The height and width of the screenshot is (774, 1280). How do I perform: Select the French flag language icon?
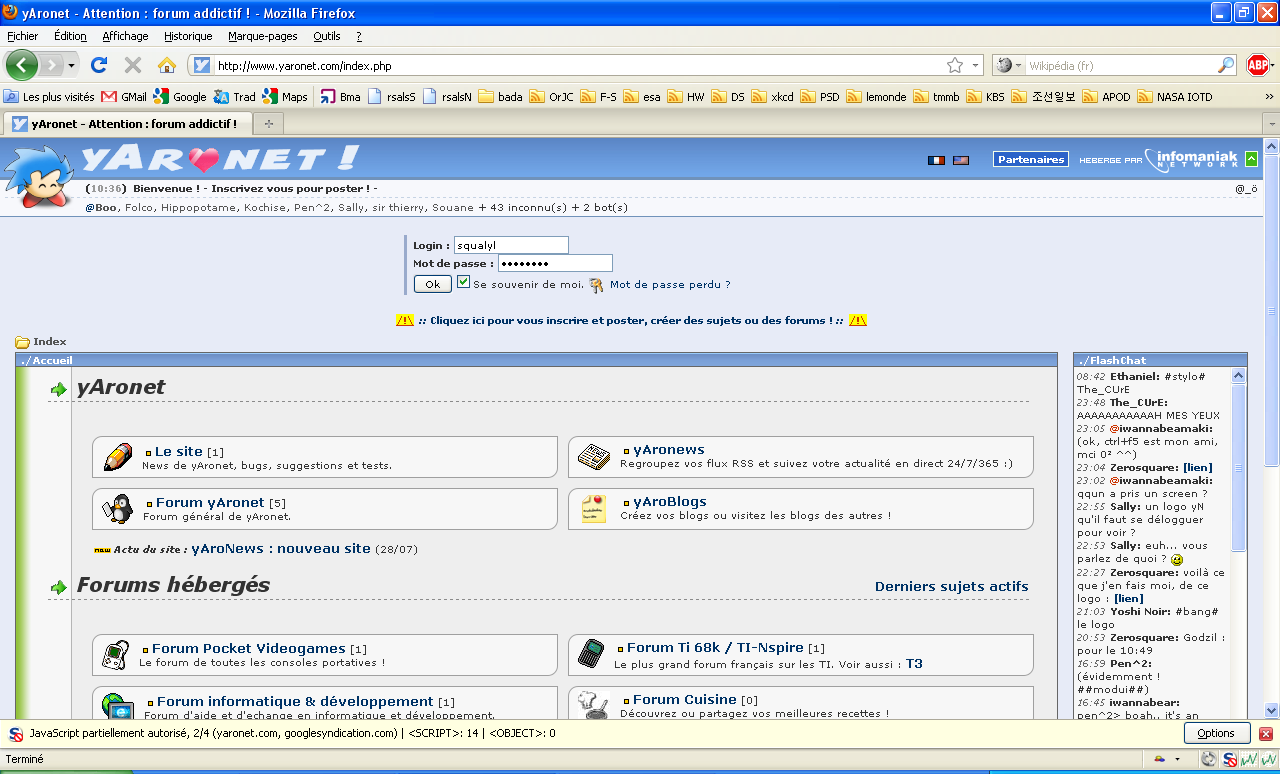click(x=936, y=160)
